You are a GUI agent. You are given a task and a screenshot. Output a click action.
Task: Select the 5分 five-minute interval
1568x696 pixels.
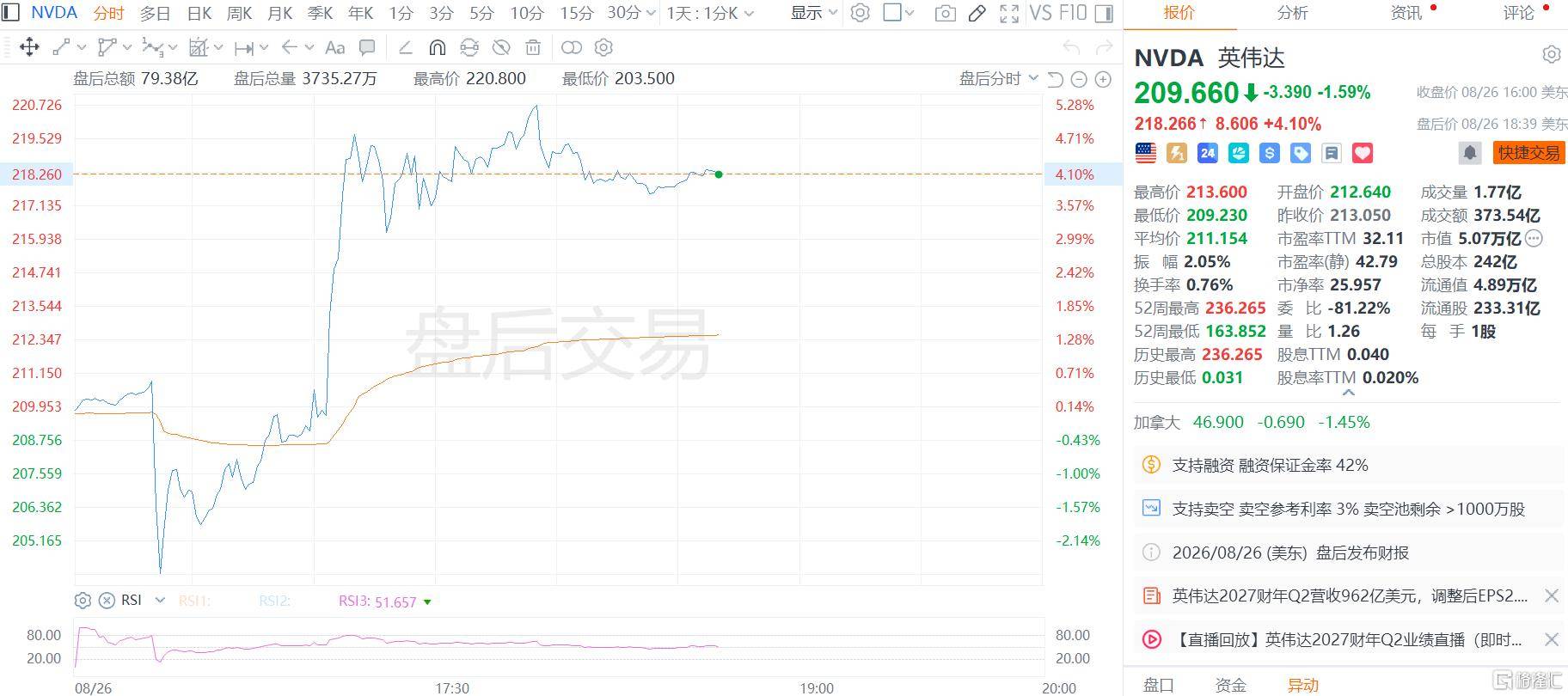(481, 13)
